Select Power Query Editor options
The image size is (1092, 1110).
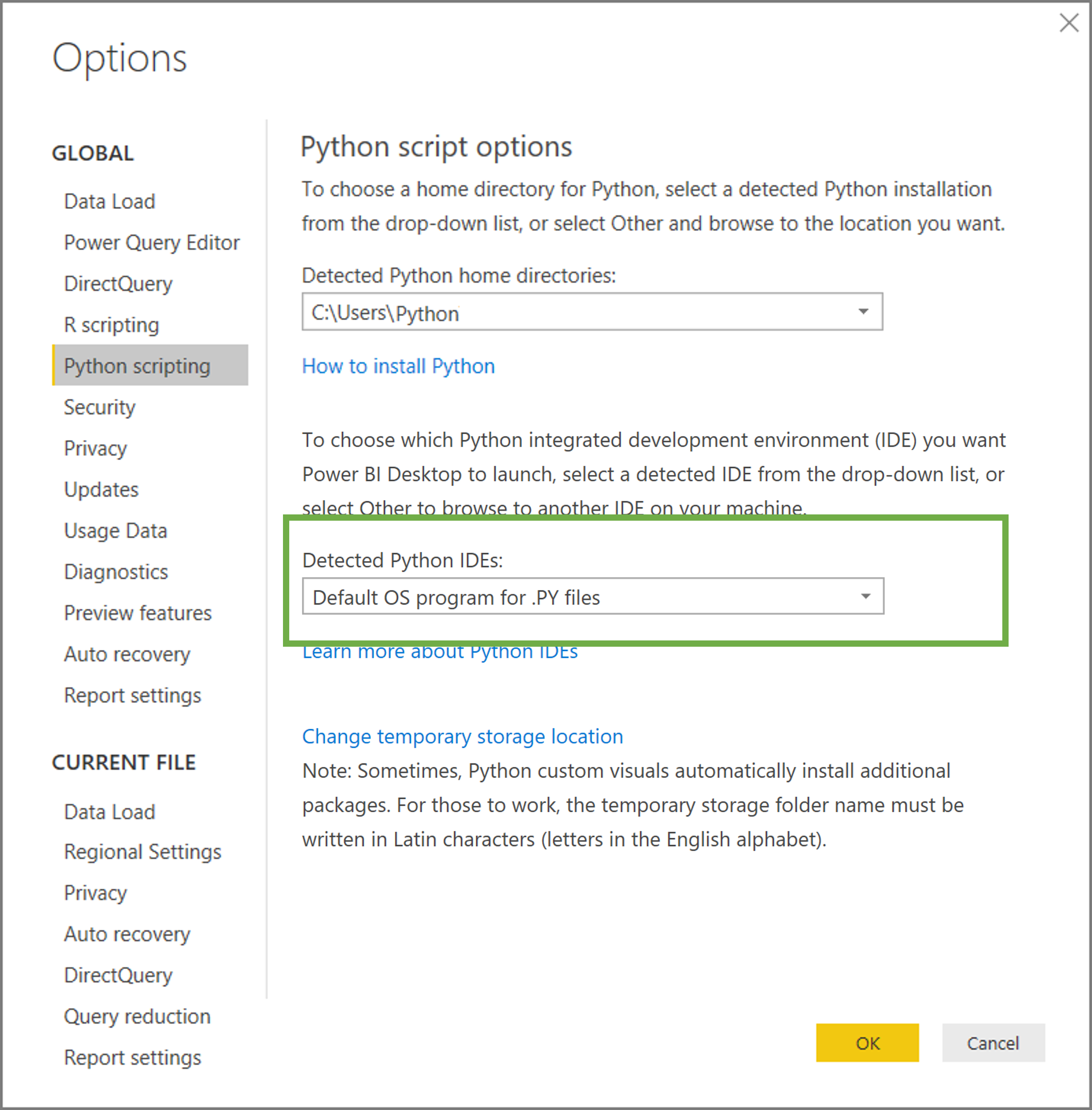tap(152, 243)
